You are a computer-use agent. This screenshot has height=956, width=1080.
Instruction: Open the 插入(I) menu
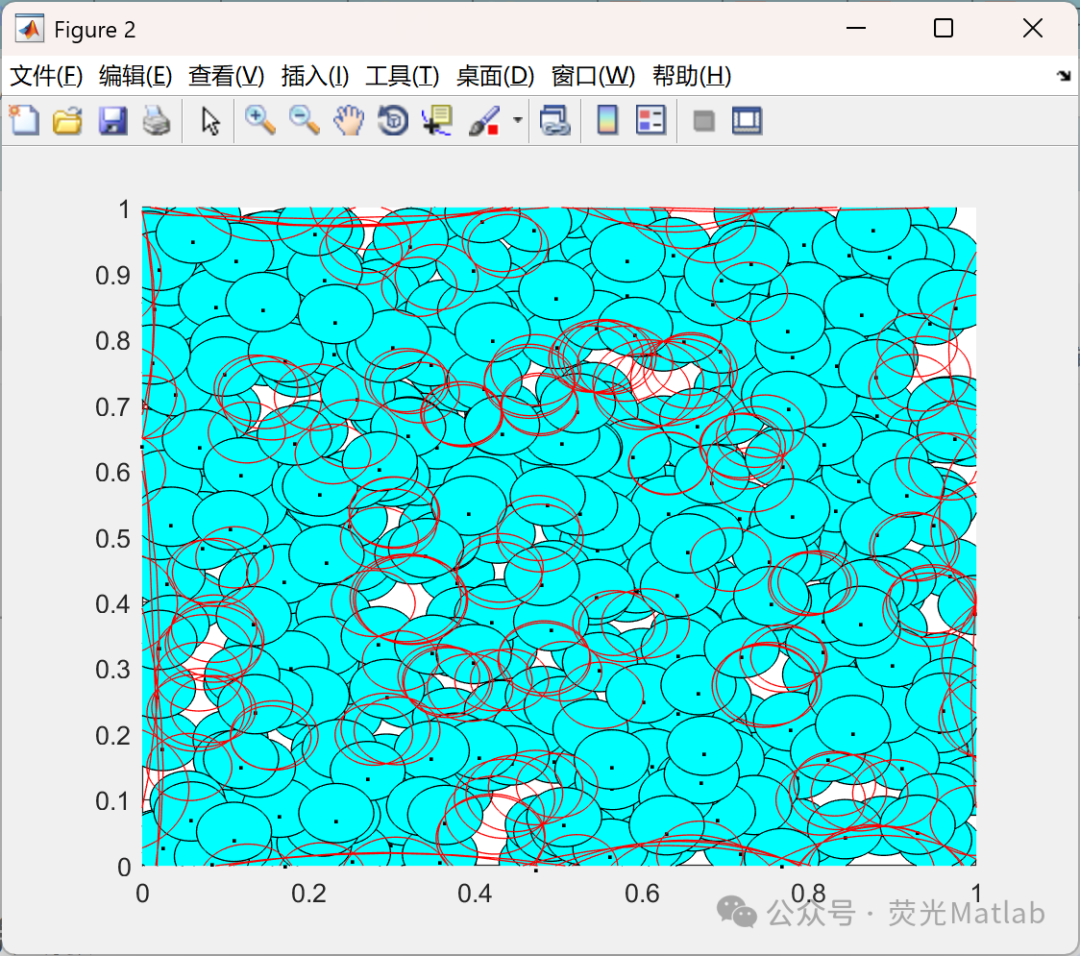pos(315,75)
